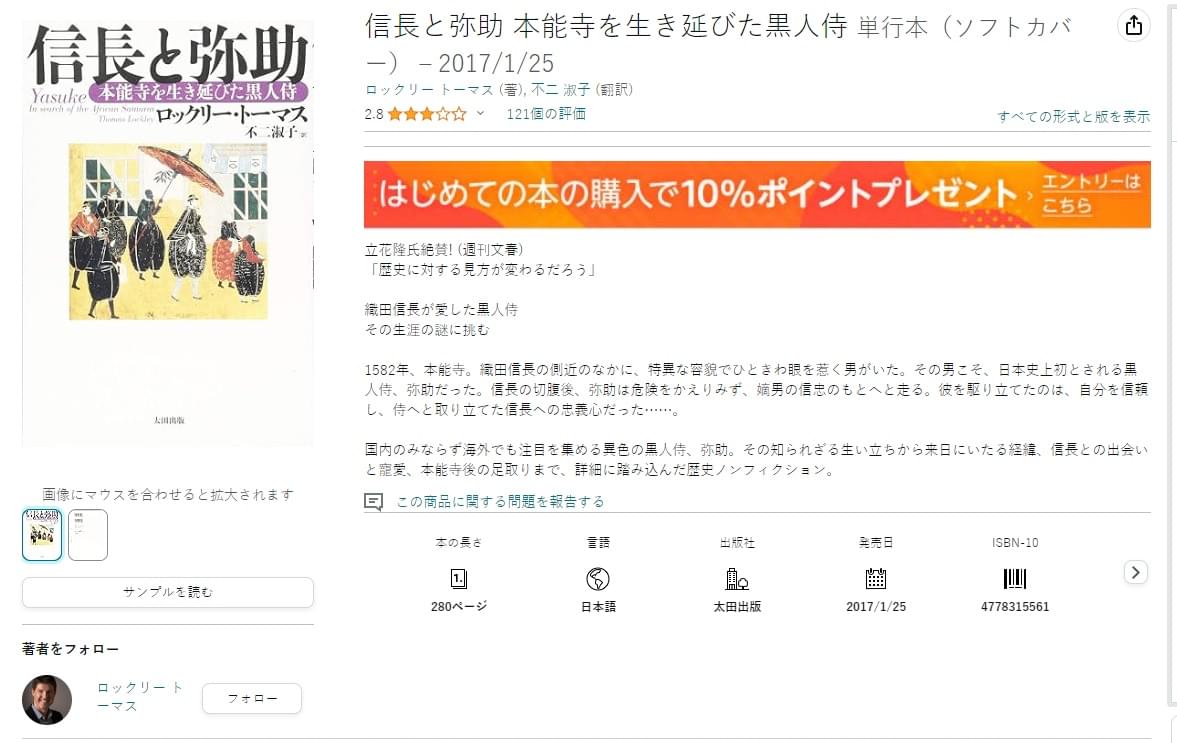Select the second page thumbnail
1177x743 pixels.
[x=88, y=534]
